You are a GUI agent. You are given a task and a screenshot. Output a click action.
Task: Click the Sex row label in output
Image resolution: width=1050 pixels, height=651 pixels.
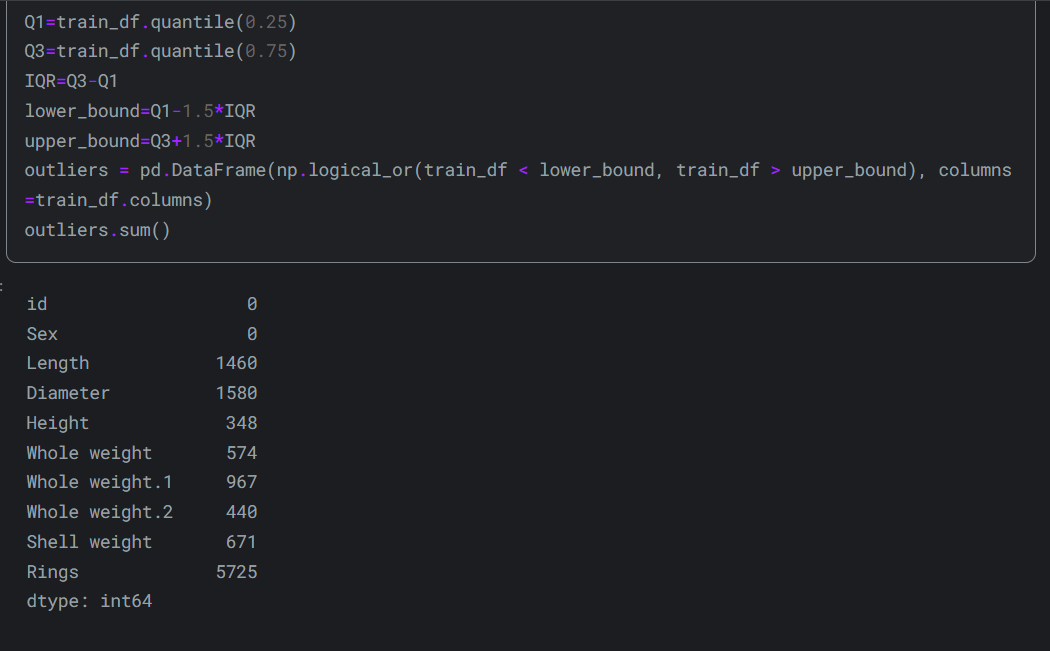42,334
